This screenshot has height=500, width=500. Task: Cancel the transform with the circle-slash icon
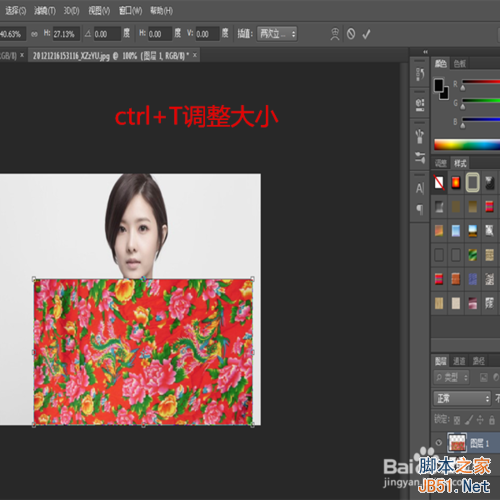(351, 34)
